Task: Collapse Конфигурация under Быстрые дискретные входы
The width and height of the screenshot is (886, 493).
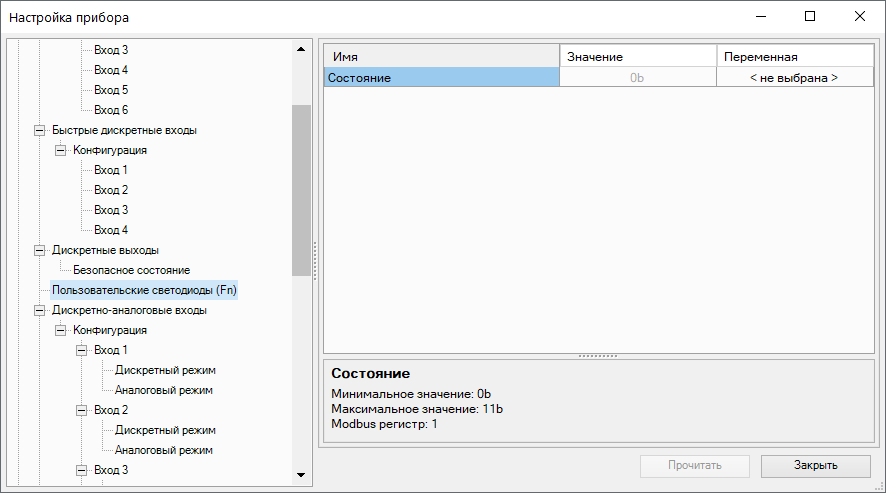Action: 61,150
